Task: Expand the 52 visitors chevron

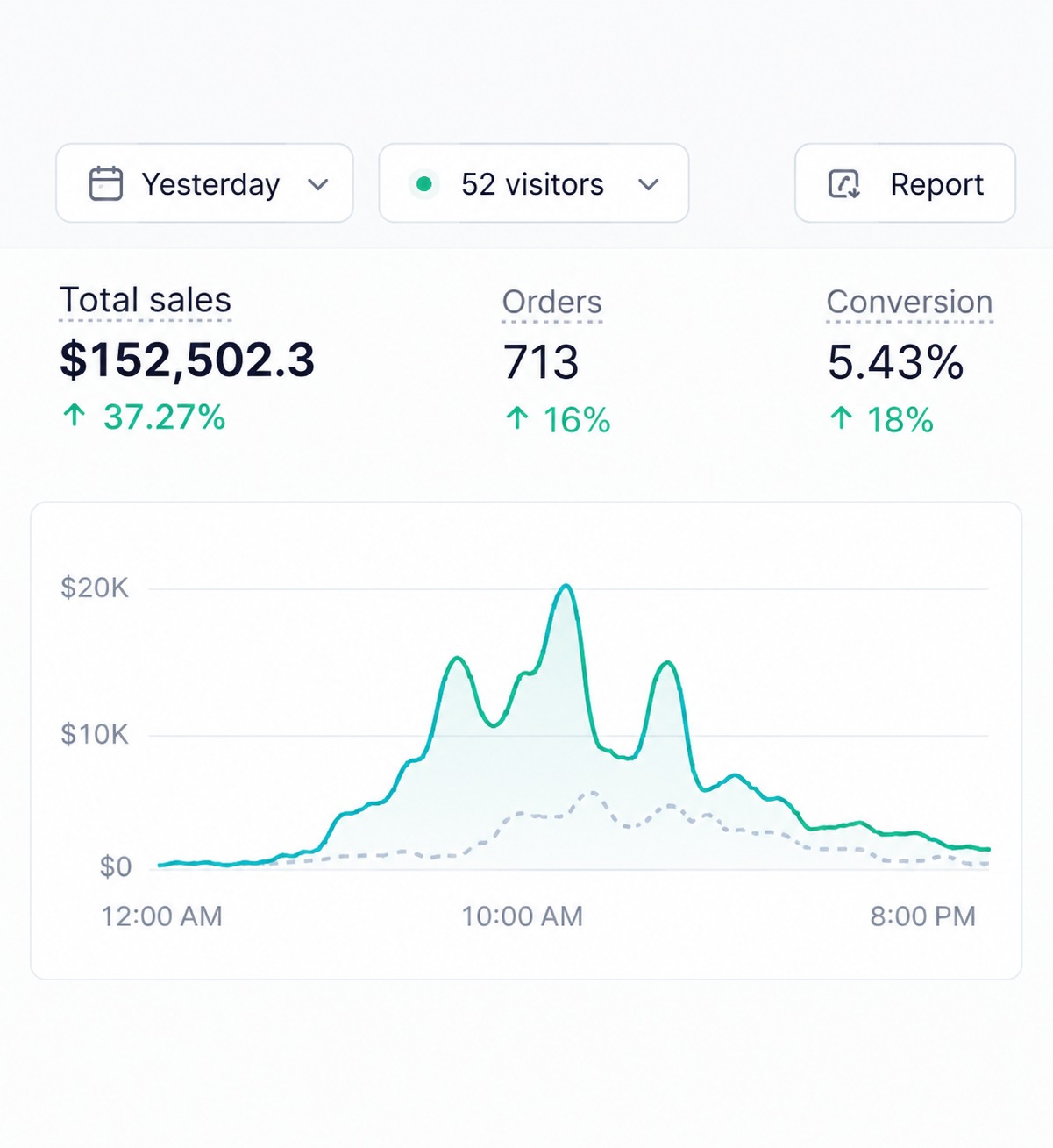Action: pos(648,185)
